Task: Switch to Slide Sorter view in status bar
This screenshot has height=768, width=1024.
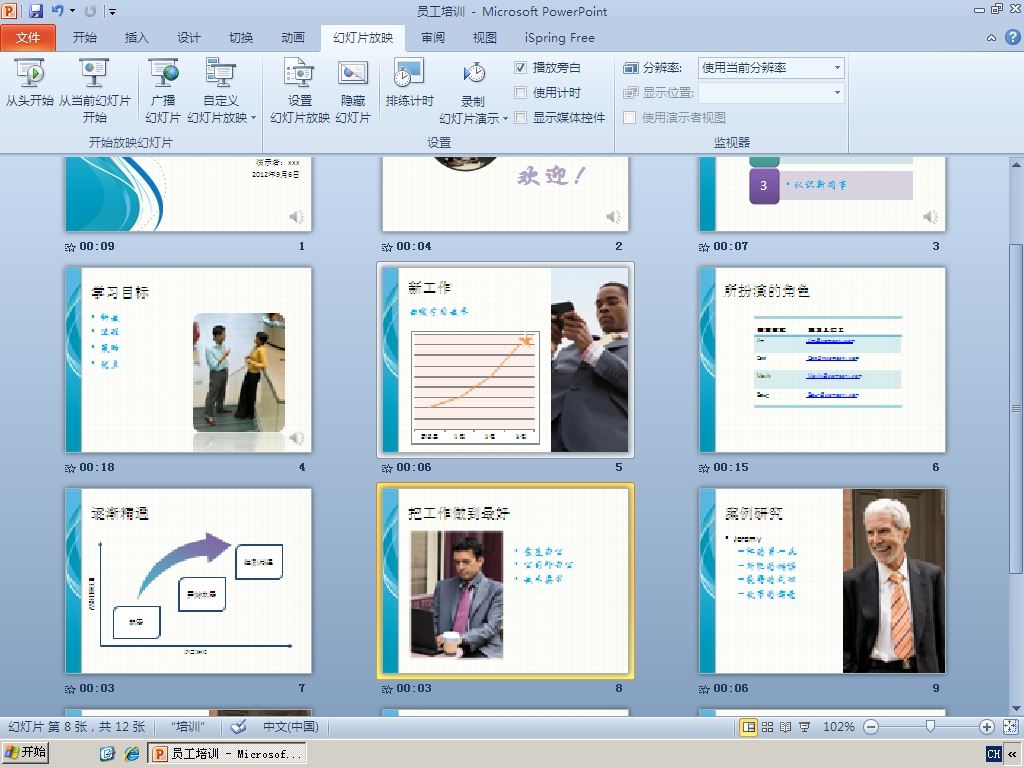Action: click(767, 727)
